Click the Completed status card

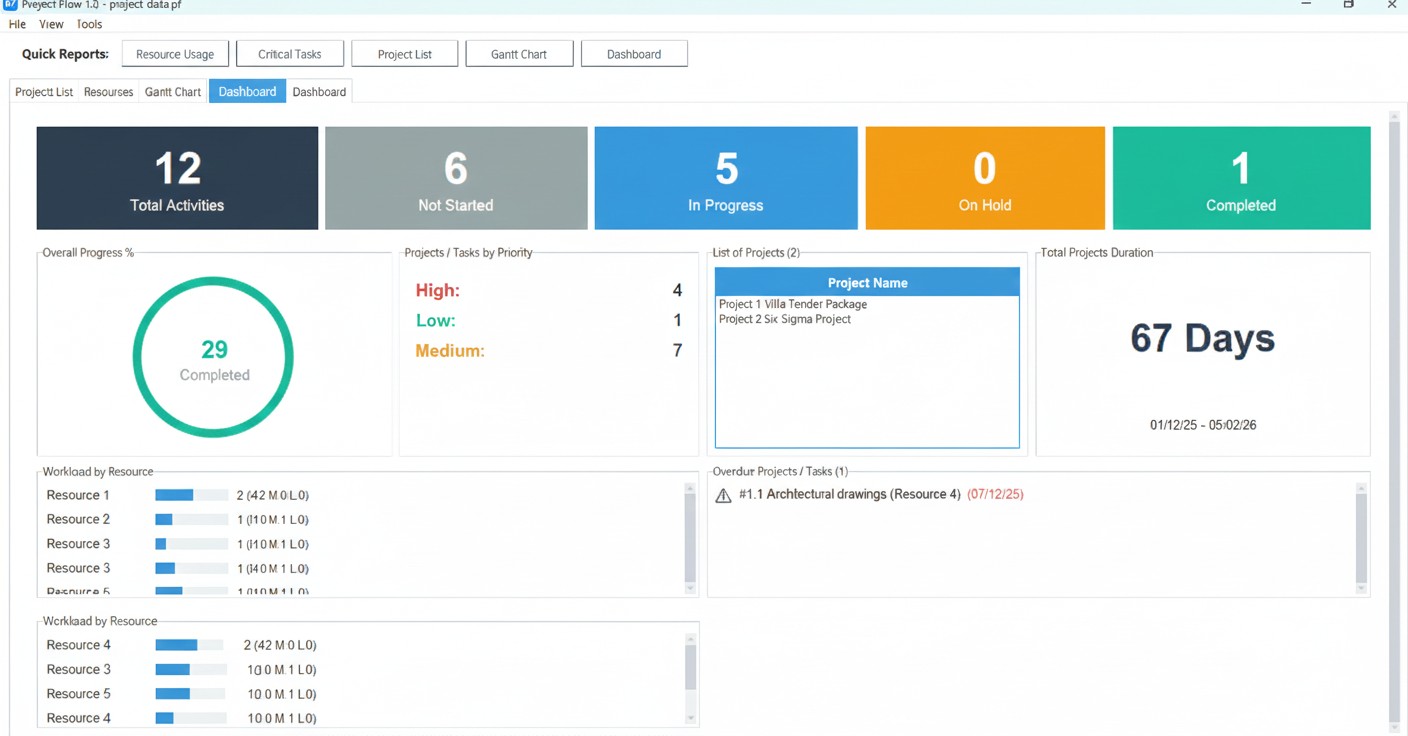(1240, 177)
